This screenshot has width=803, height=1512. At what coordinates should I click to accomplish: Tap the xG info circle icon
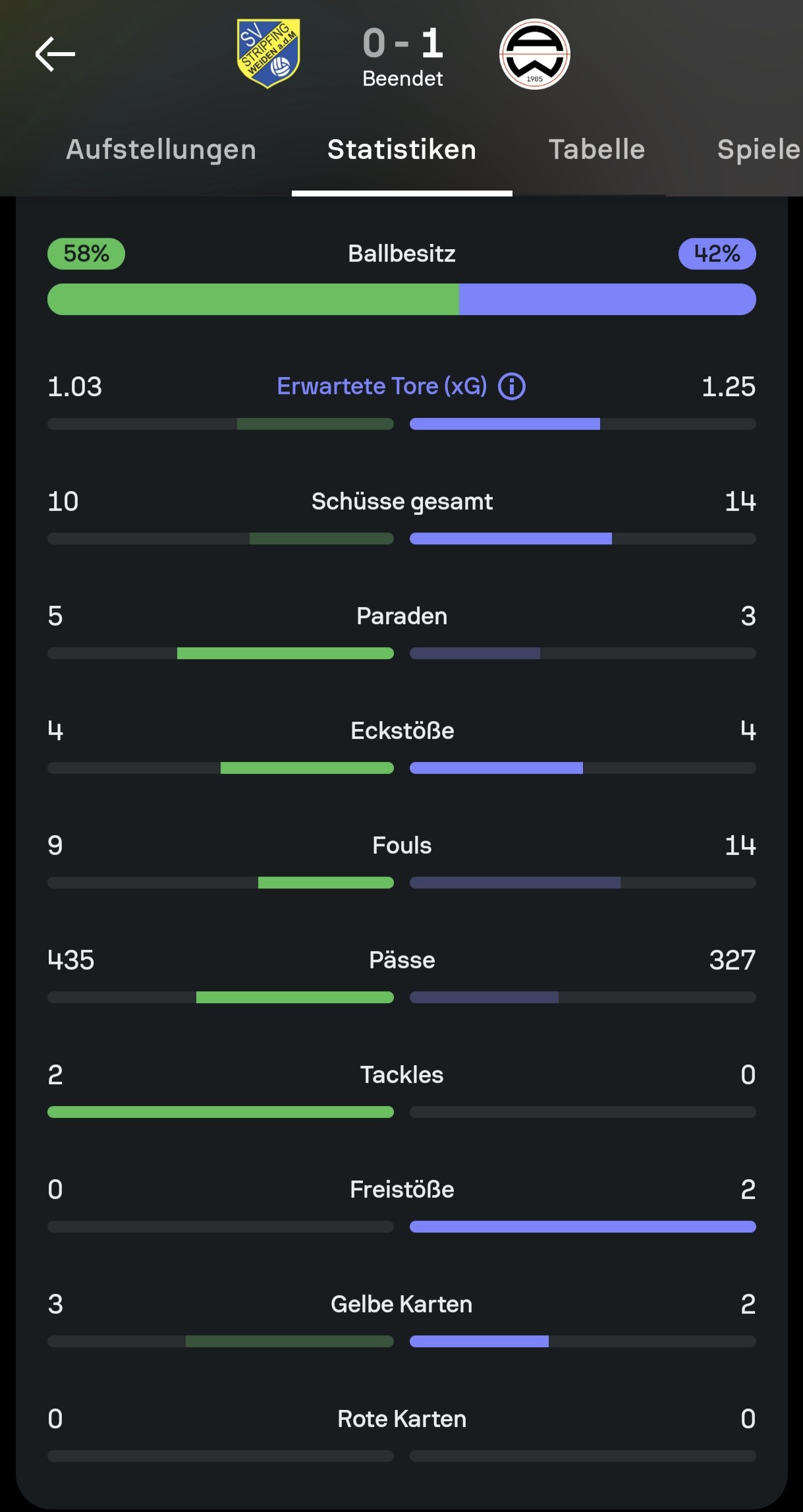click(512, 386)
